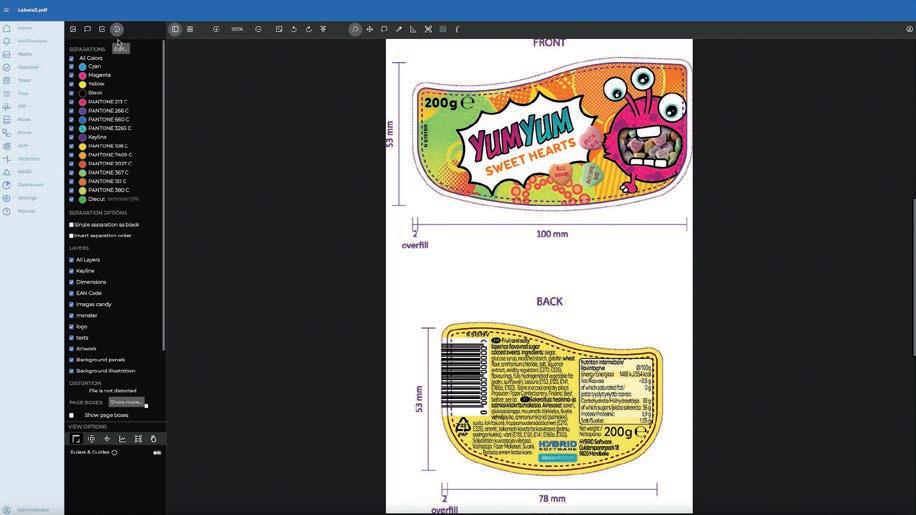Click the bounding box view option icon

(x=138, y=439)
